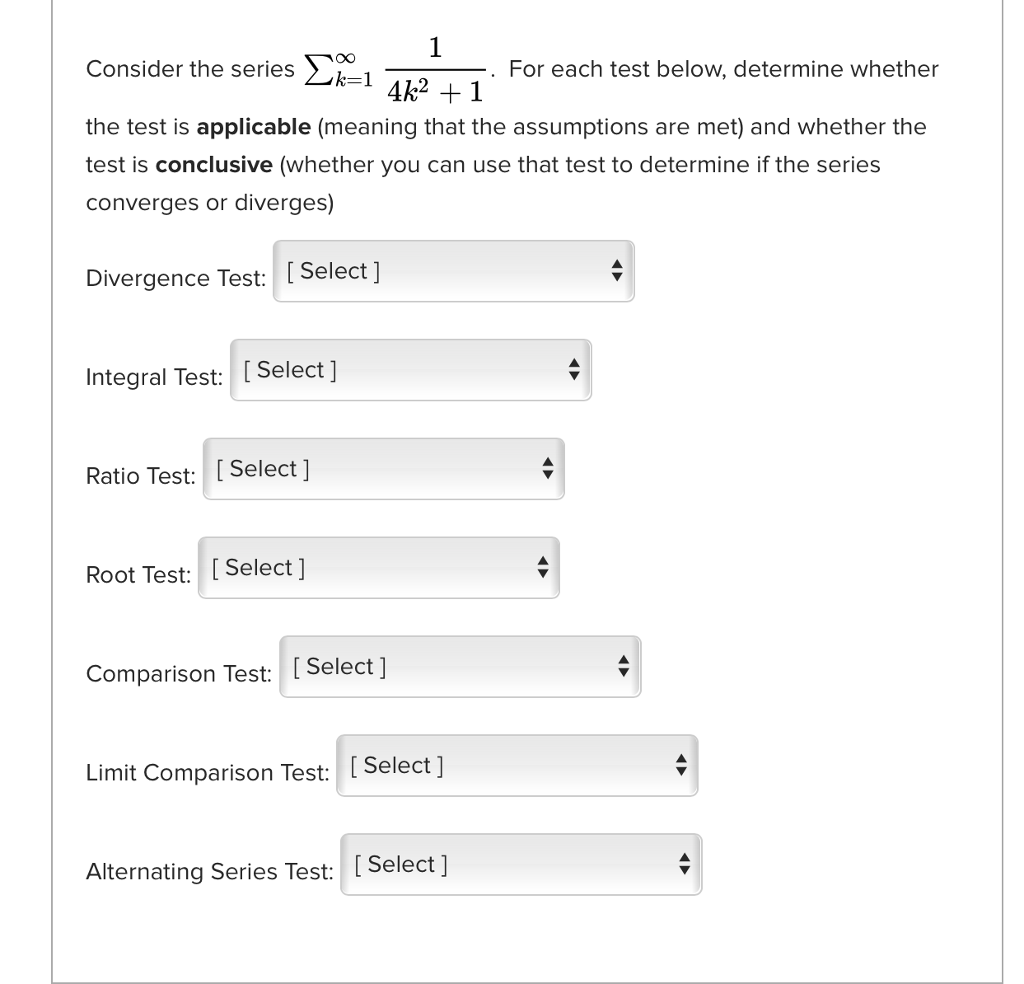Open the Divergence Test dropdown
Image resolution: width=1024 pixels, height=984 pixels.
pos(450,271)
